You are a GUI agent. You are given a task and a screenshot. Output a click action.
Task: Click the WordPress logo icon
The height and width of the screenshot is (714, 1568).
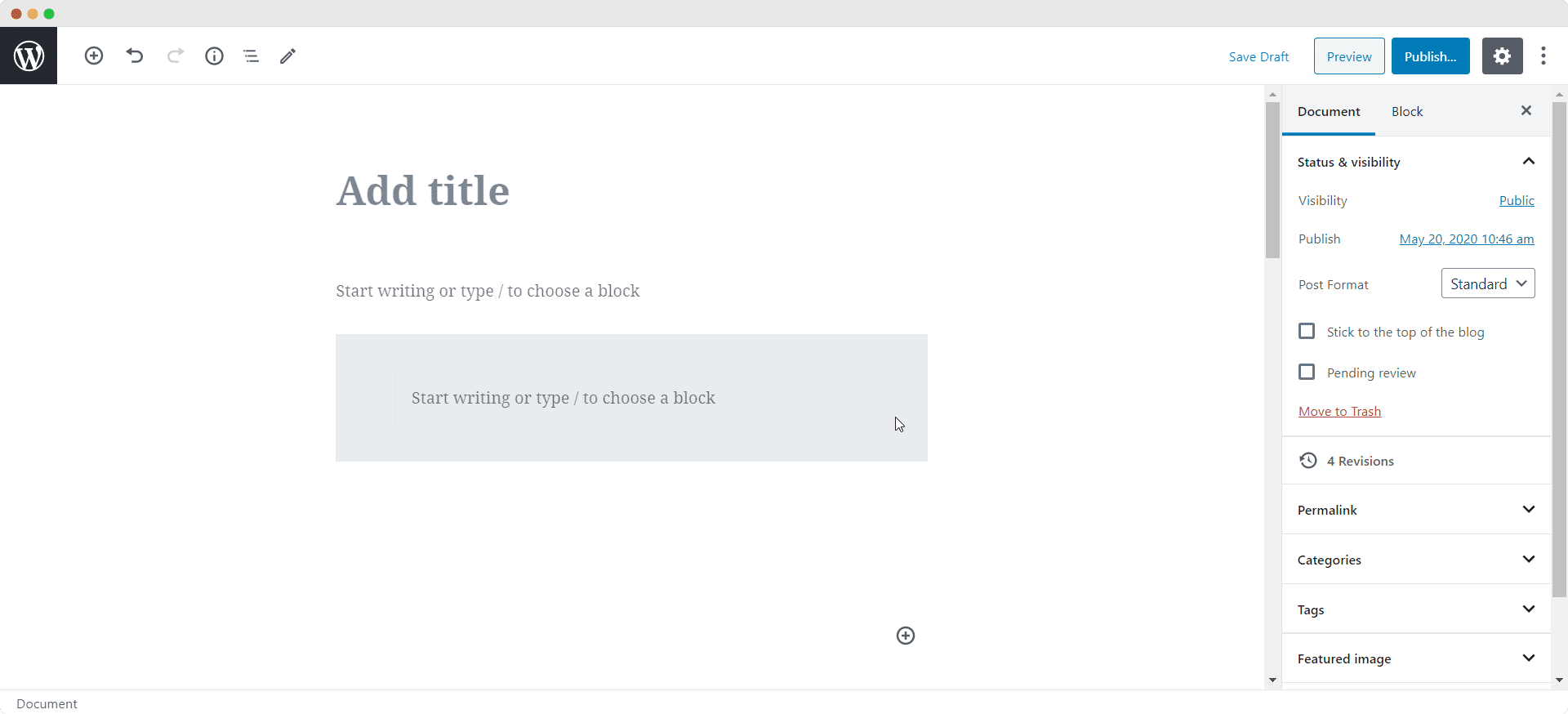coord(29,56)
